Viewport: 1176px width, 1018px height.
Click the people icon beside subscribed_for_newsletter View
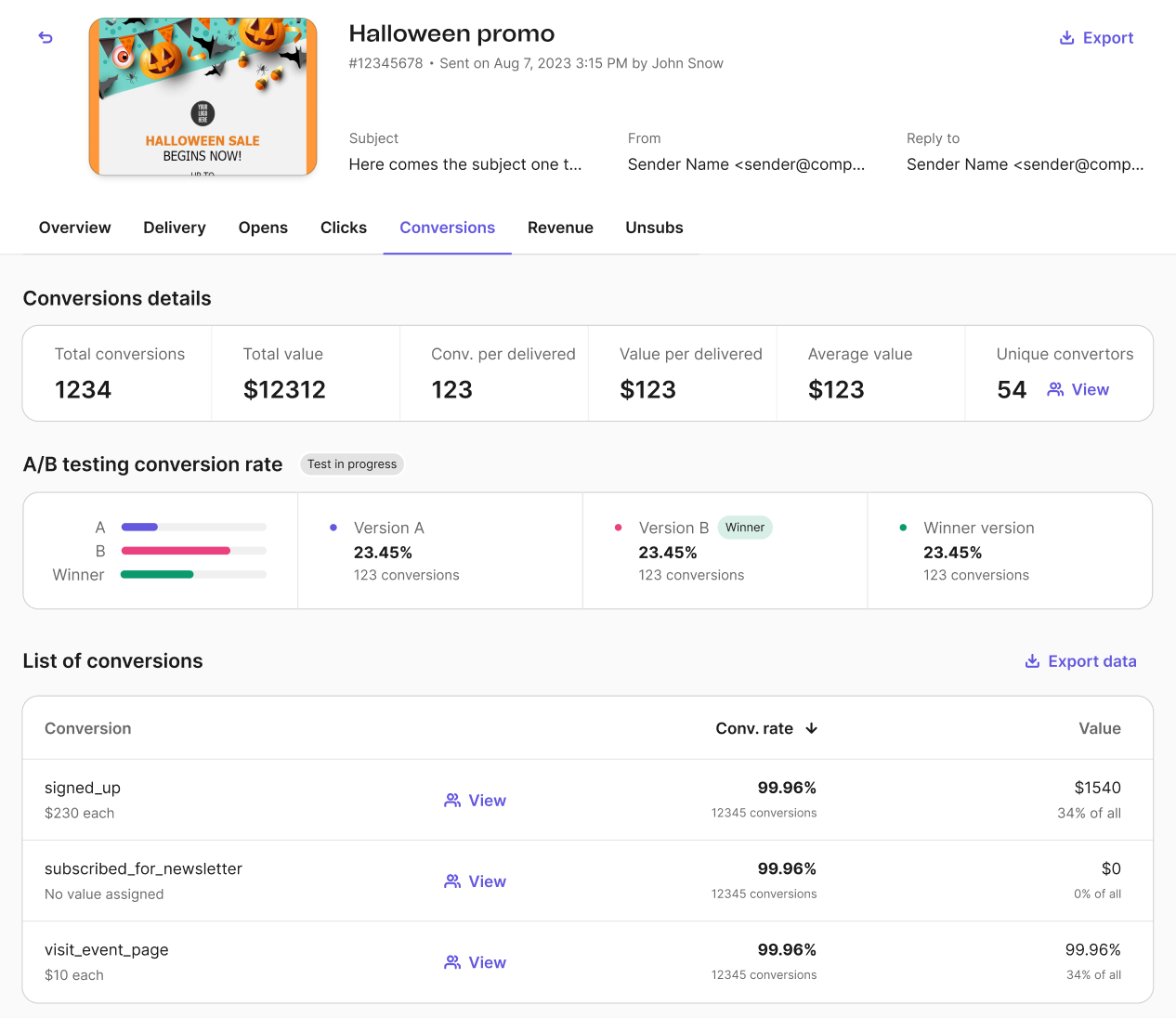pyautogui.click(x=452, y=881)
